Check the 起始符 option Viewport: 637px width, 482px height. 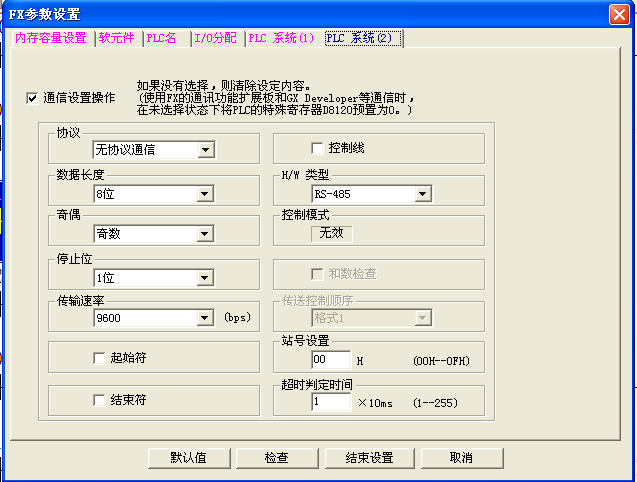point(99,357)
